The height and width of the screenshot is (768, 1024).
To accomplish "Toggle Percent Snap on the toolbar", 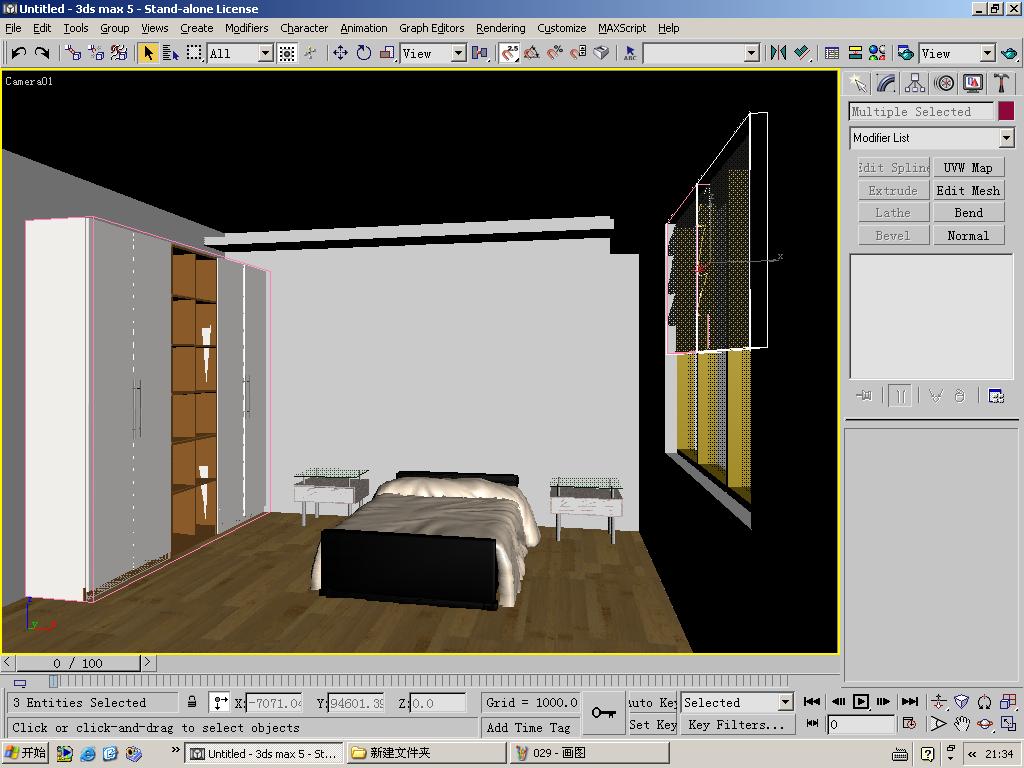I will [554, 53].
